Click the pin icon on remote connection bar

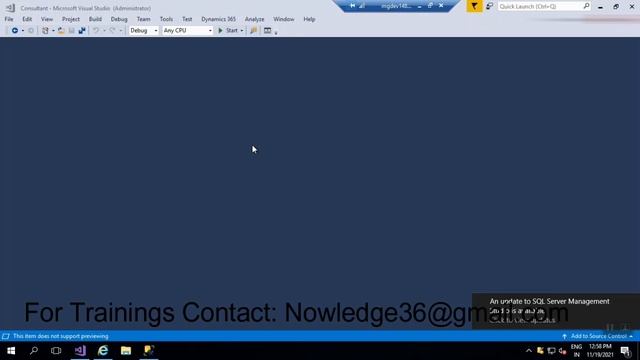[x=353, y=6]
